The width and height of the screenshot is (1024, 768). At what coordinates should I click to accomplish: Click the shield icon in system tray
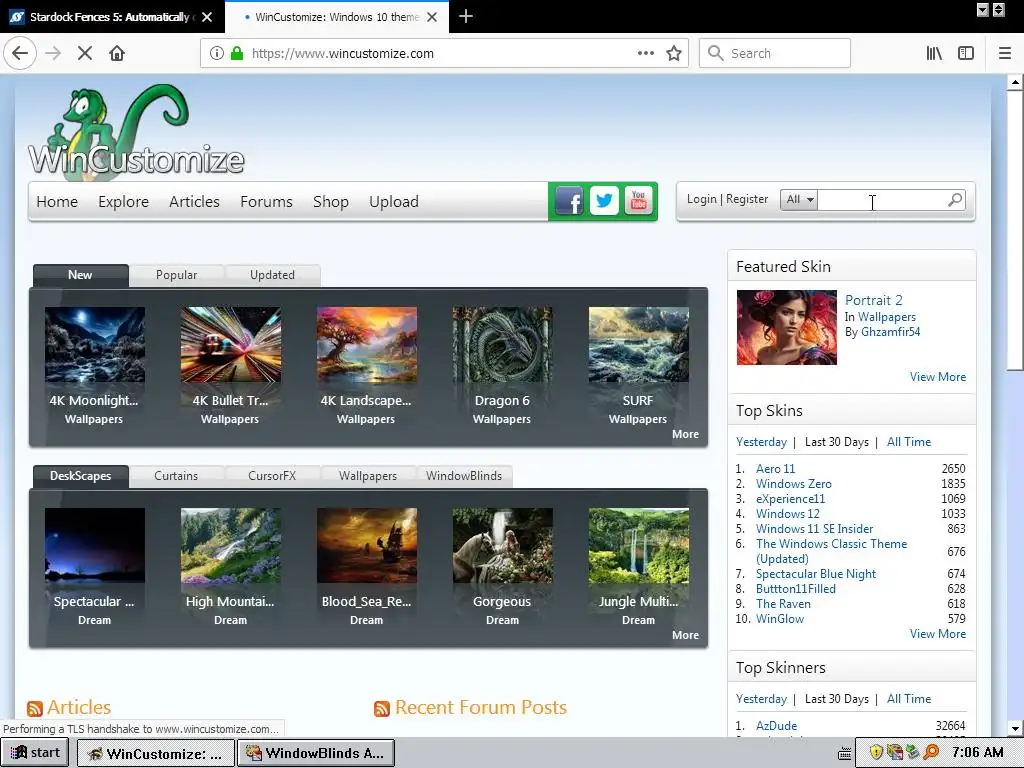click(x=876, y=752)
